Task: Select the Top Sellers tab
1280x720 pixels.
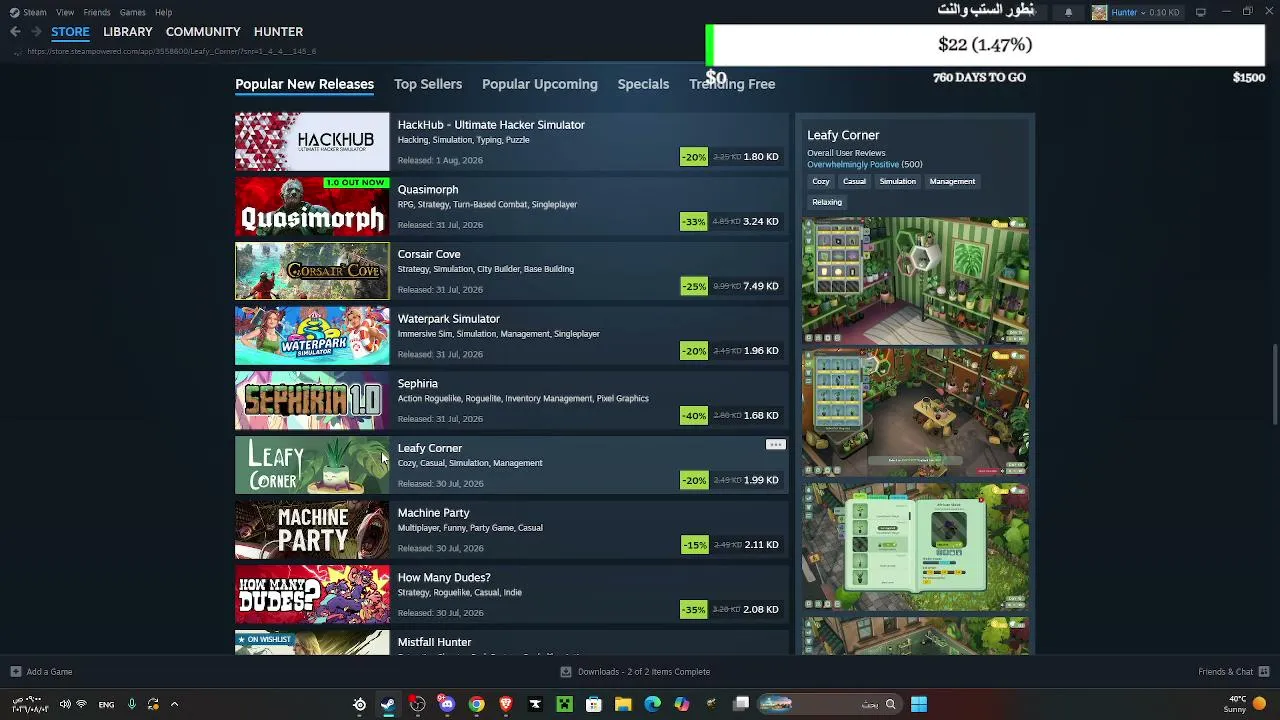Action: (428, 84)
